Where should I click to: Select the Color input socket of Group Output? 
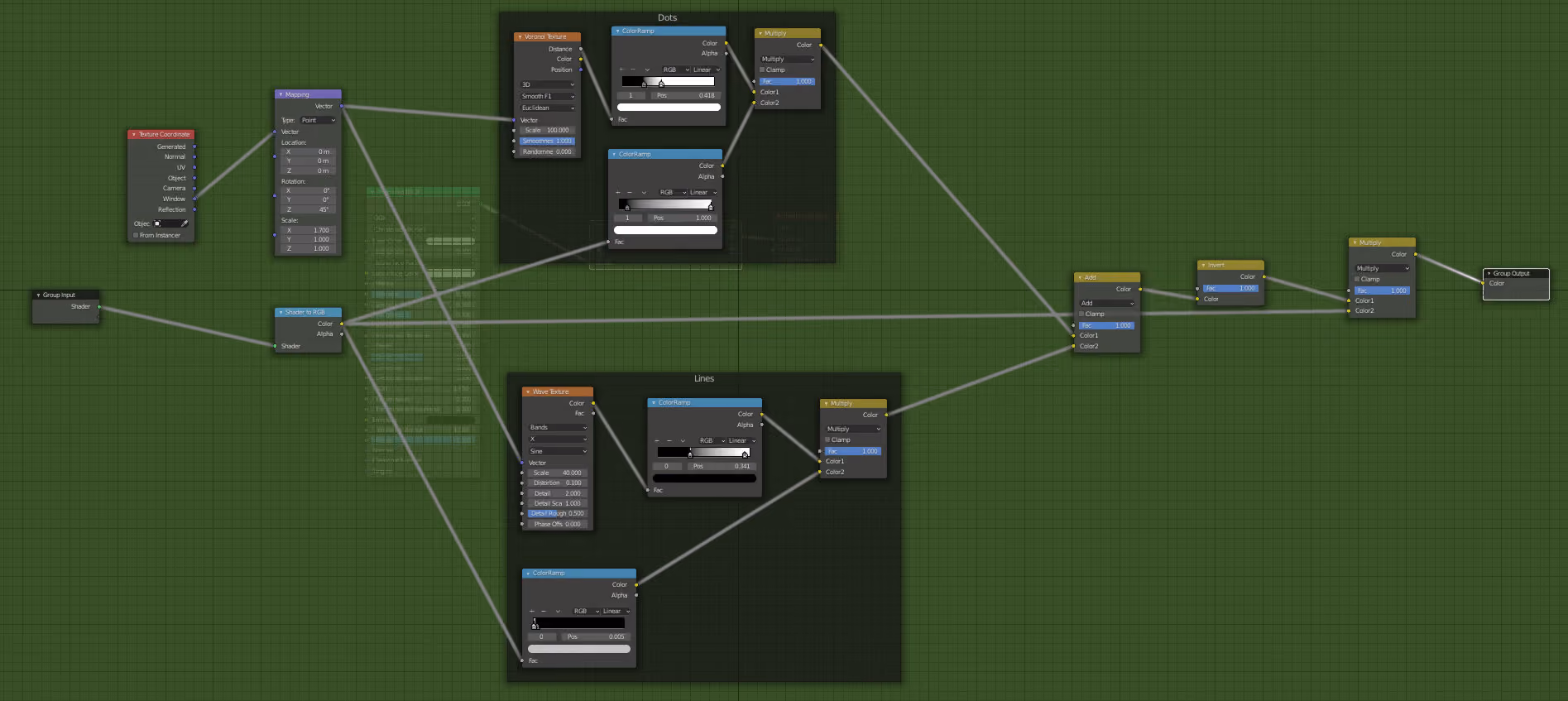tap(1483, 283)
